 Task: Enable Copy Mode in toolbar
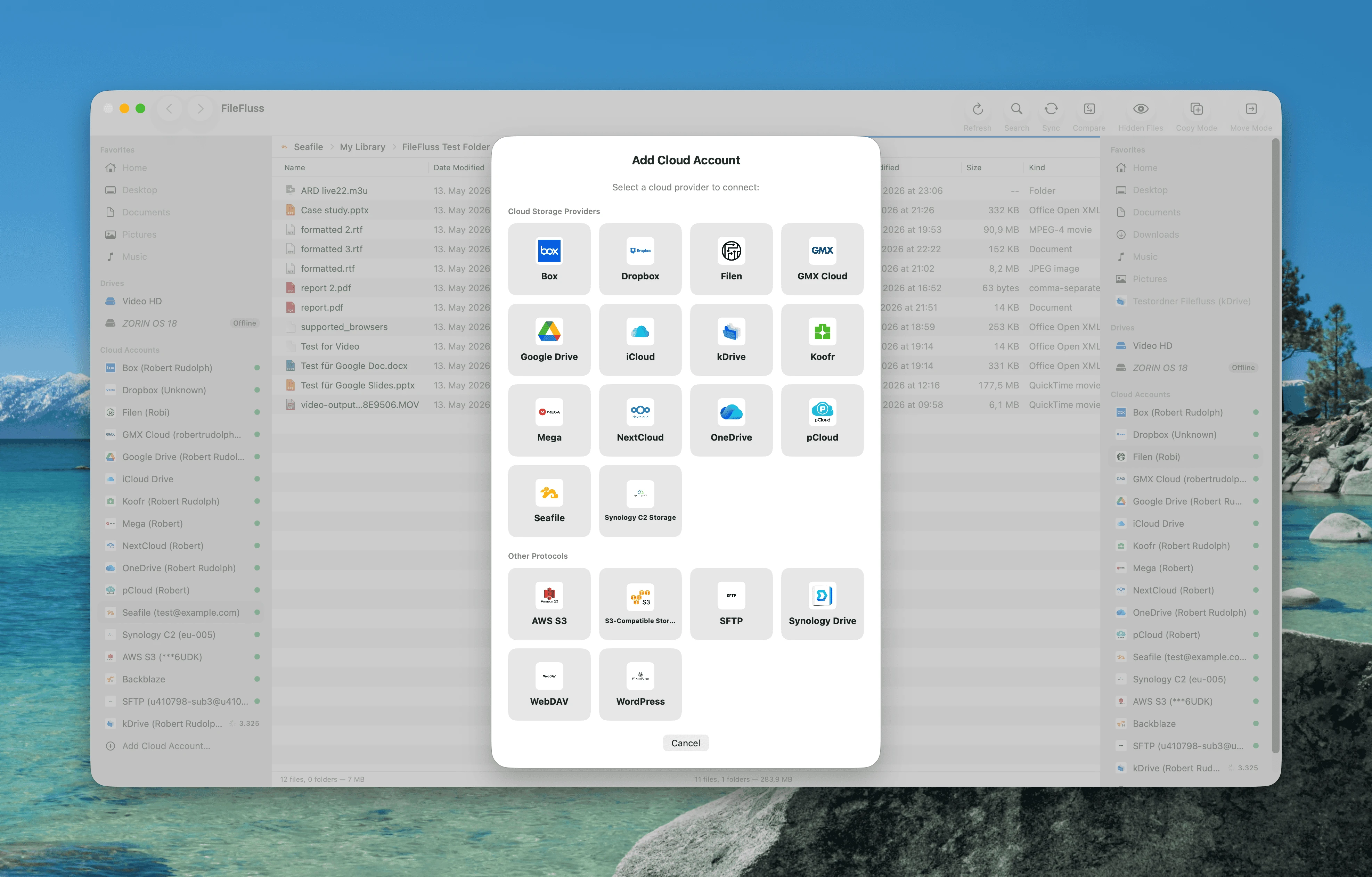(x=1196, y=109)
